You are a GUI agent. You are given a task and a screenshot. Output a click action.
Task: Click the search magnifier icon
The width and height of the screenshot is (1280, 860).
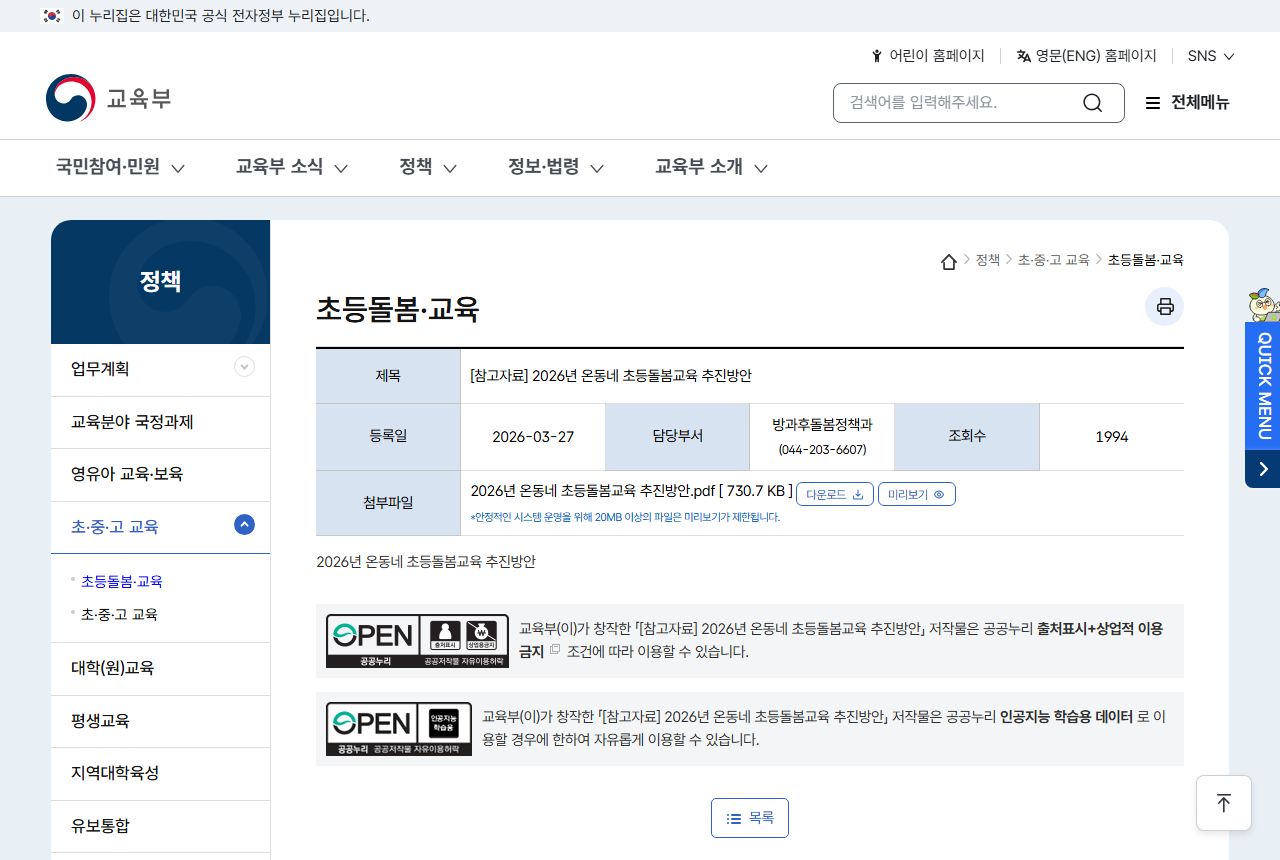pyautogui.click(x=1092, y=103)
